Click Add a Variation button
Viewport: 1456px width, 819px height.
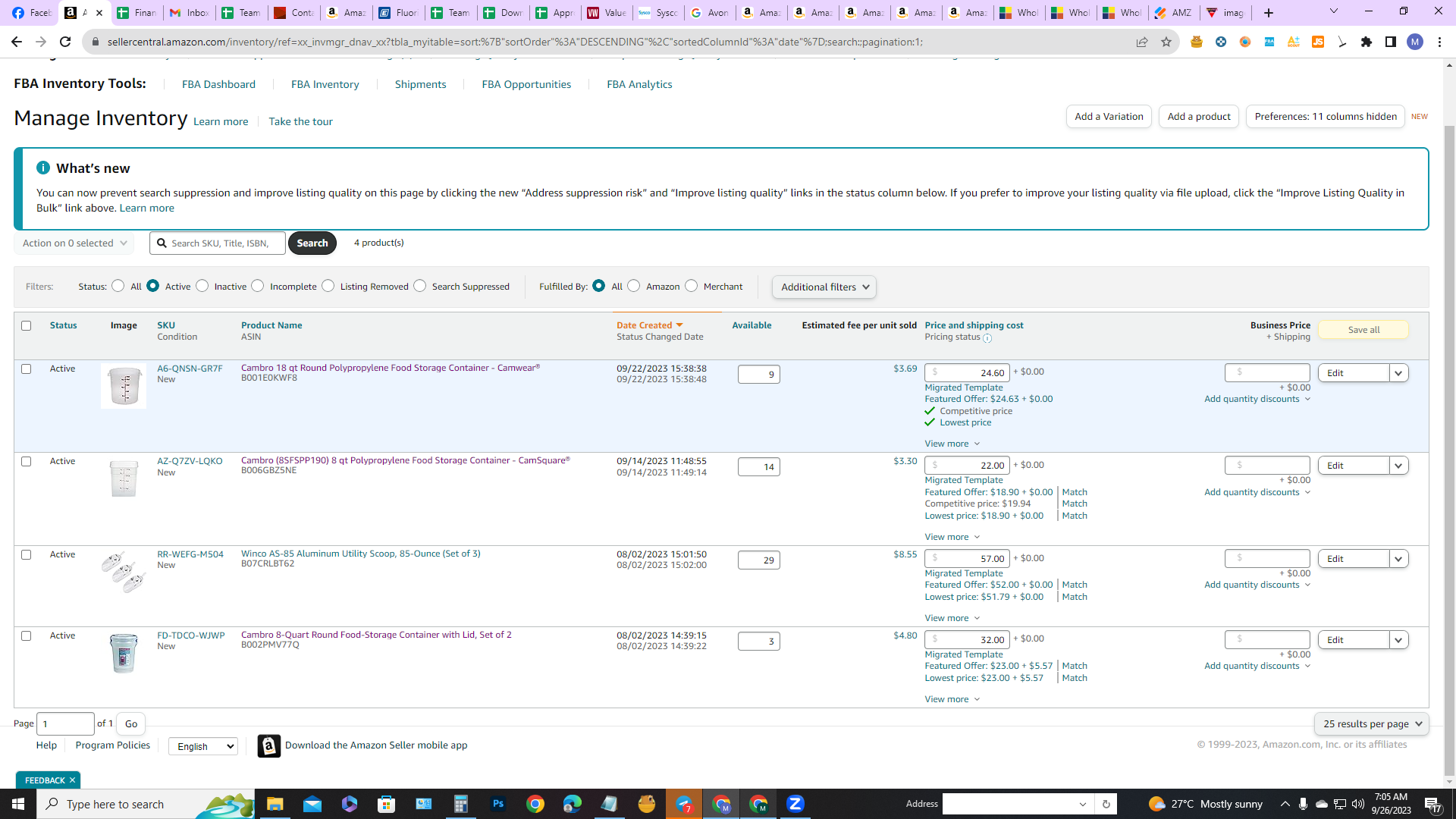pyautogui.click(x=1109, y=116)
